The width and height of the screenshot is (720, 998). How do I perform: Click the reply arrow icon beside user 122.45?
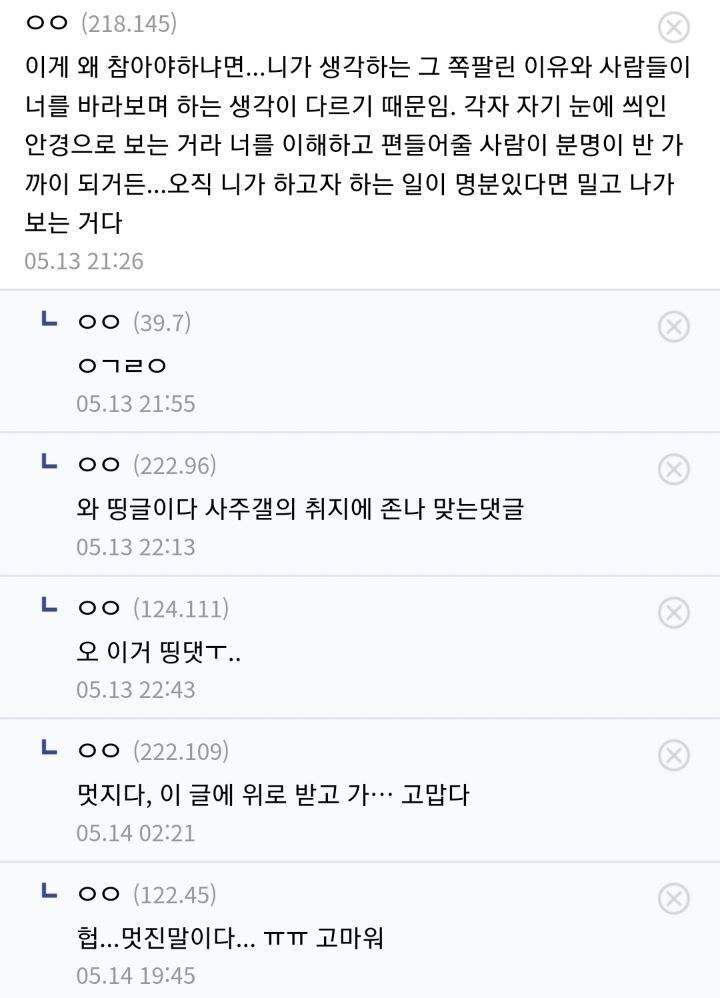(46, 892)
